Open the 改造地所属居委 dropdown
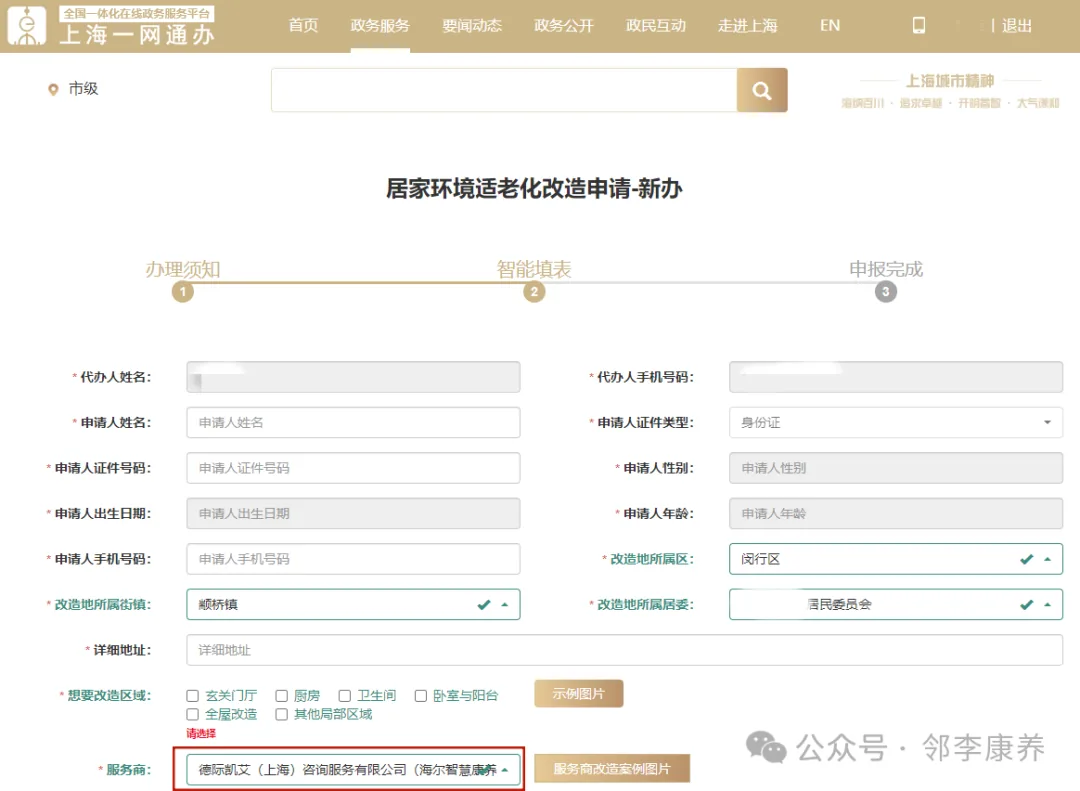The width and height of the screenshot is (1080, 791). point(895,604)
